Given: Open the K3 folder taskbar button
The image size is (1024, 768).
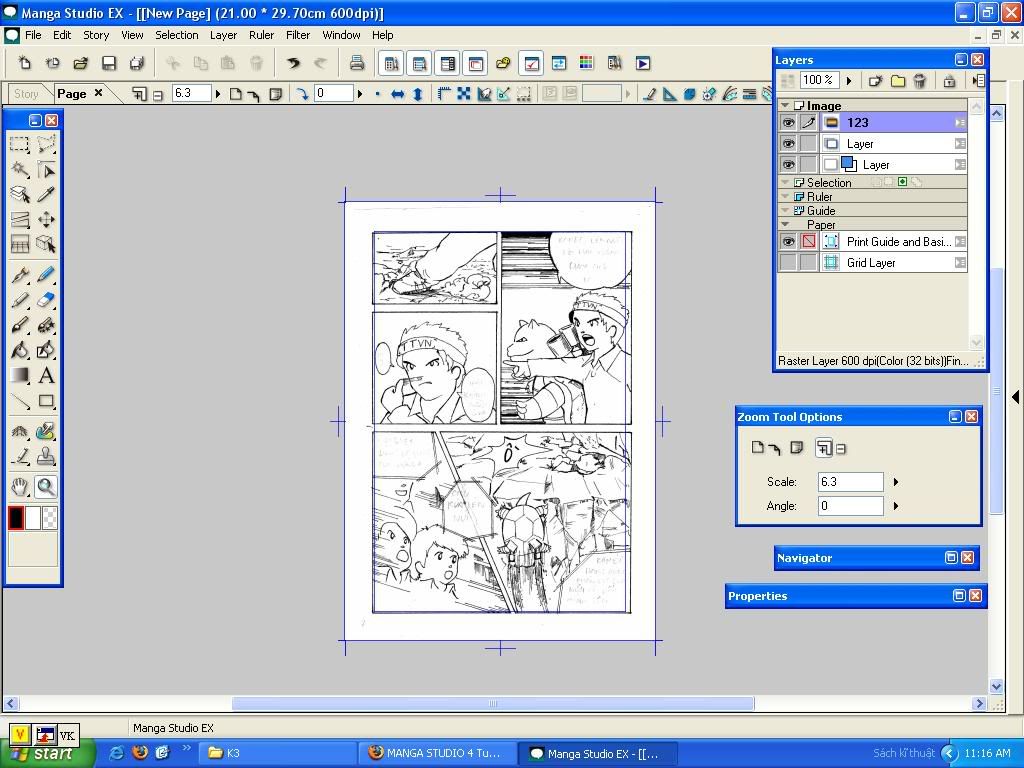Looking at the screenshot, I should [x=276, y=753].
